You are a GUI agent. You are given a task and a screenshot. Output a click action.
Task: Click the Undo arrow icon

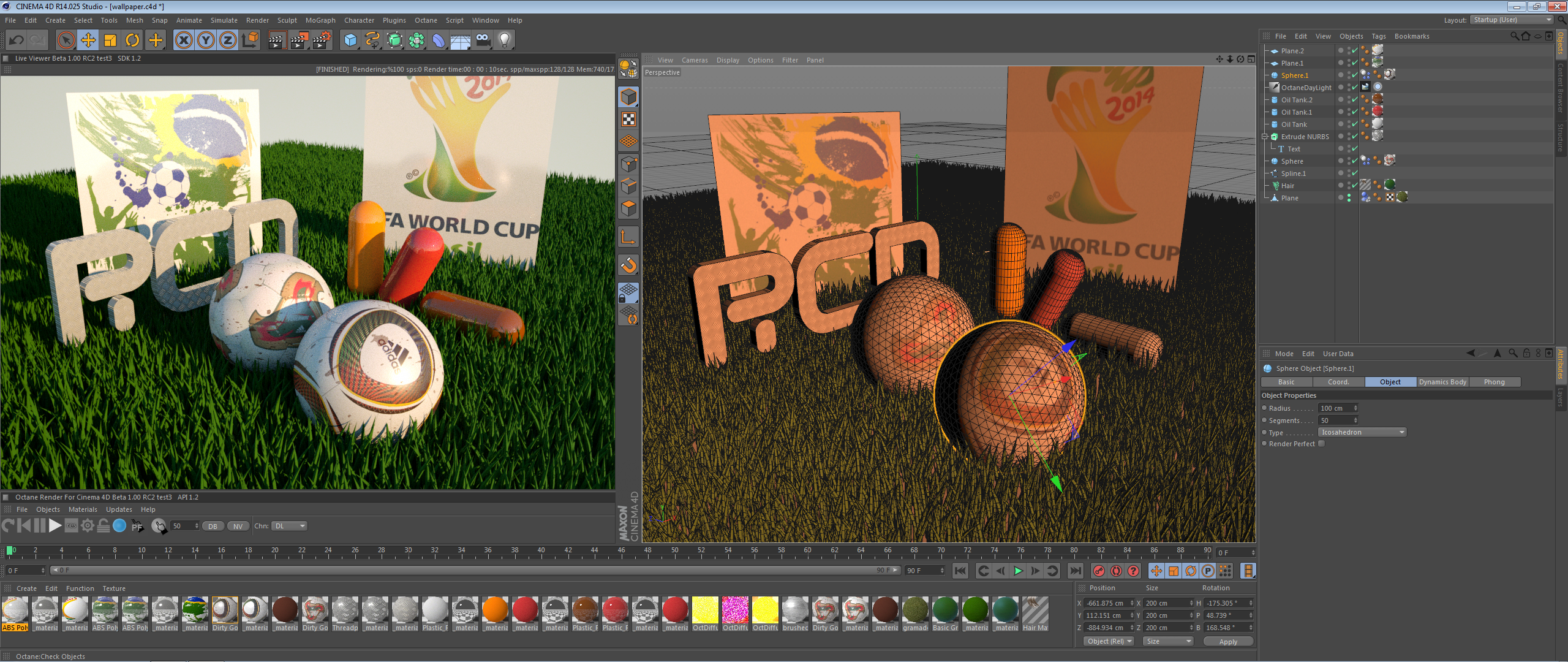click(x=16, y=40)
